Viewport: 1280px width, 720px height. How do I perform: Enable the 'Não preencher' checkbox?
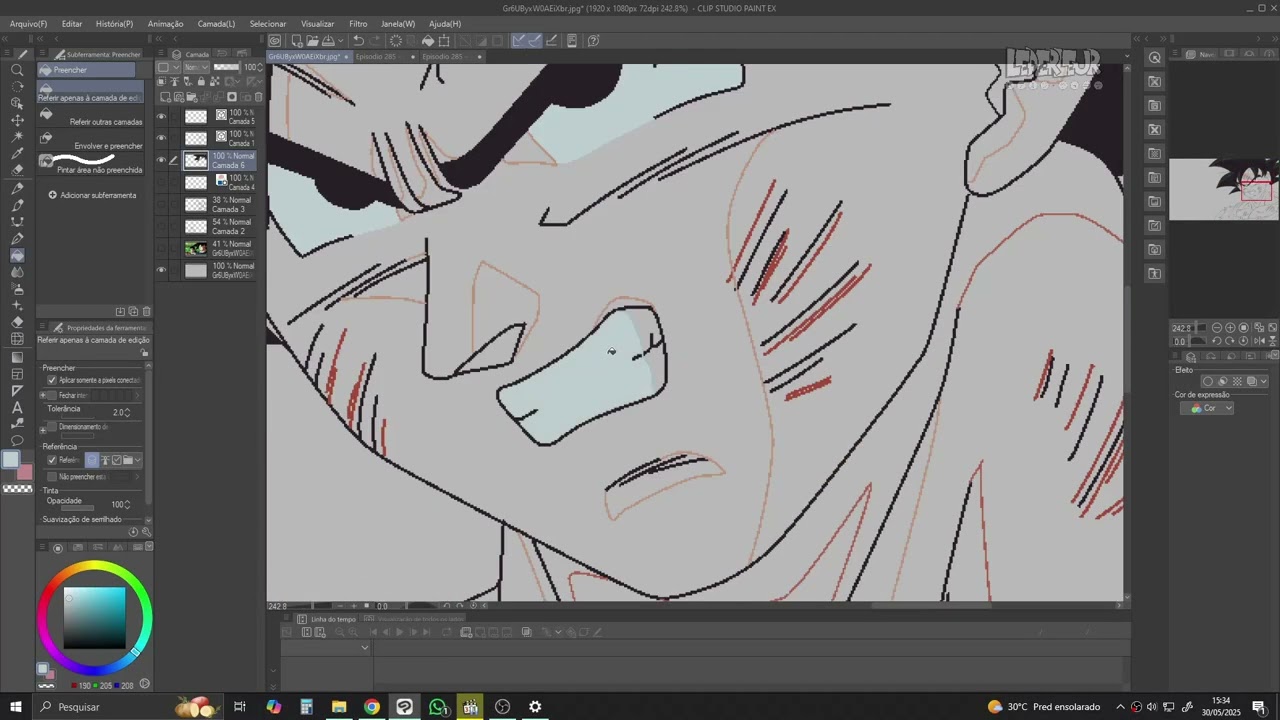tap(52, 477)
